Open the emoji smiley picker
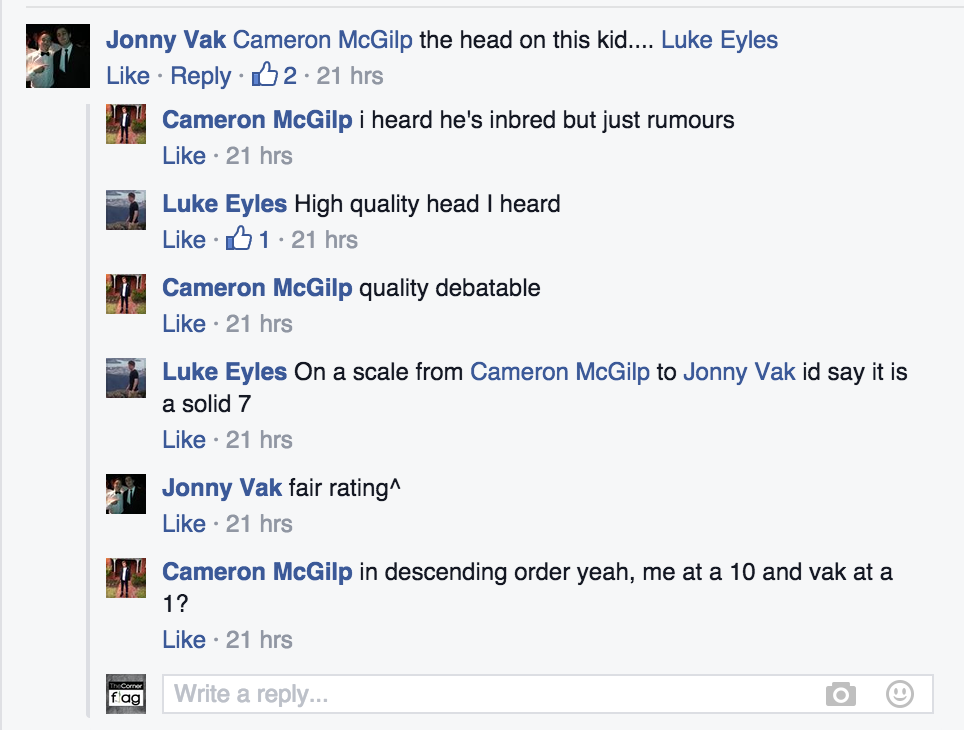 900,694
